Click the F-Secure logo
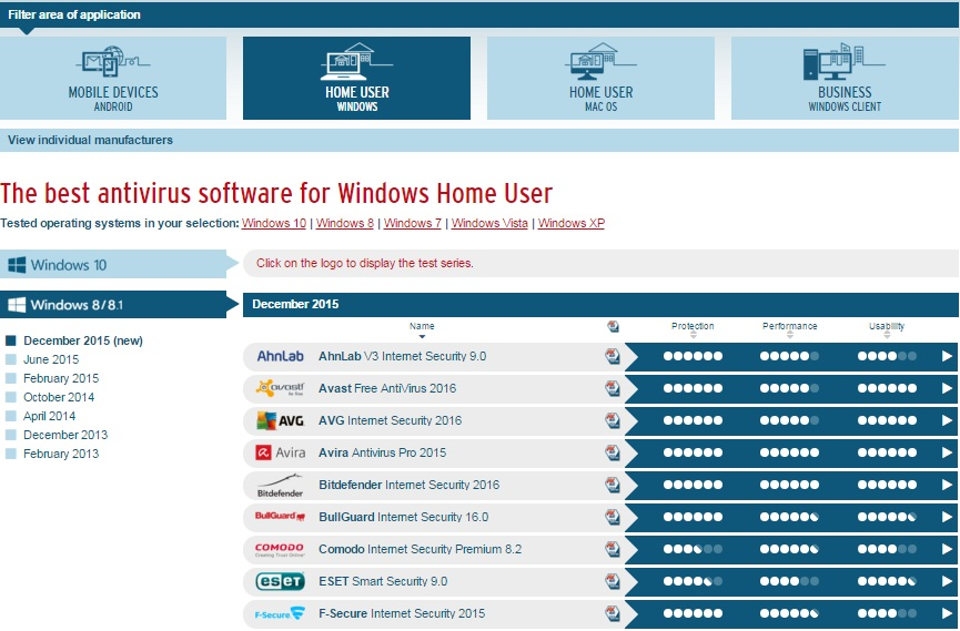The width and height of the screenshot is (960, 631). (x=280, y=613)
